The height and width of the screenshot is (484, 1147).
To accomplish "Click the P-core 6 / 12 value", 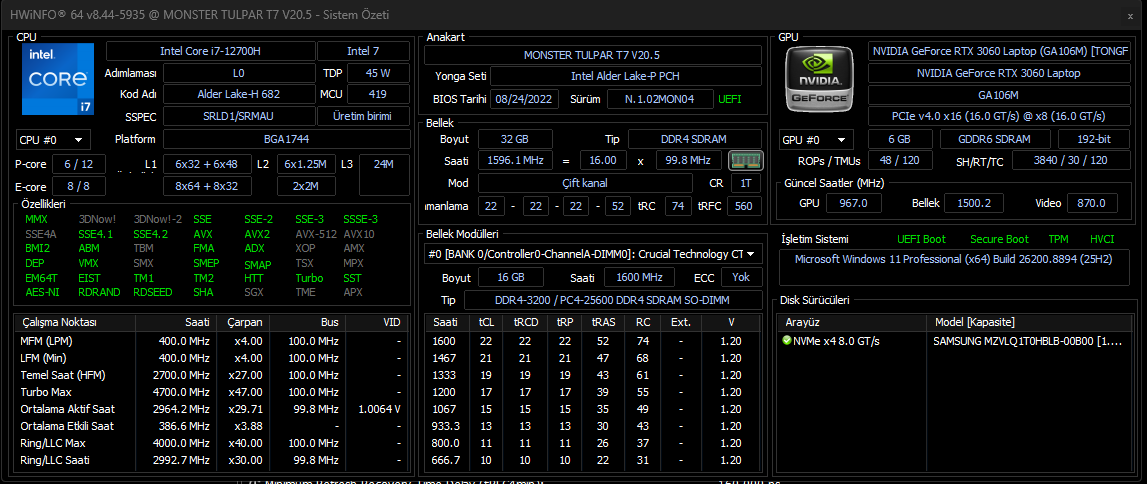I will pyautogui.click(x=79, y=165).
